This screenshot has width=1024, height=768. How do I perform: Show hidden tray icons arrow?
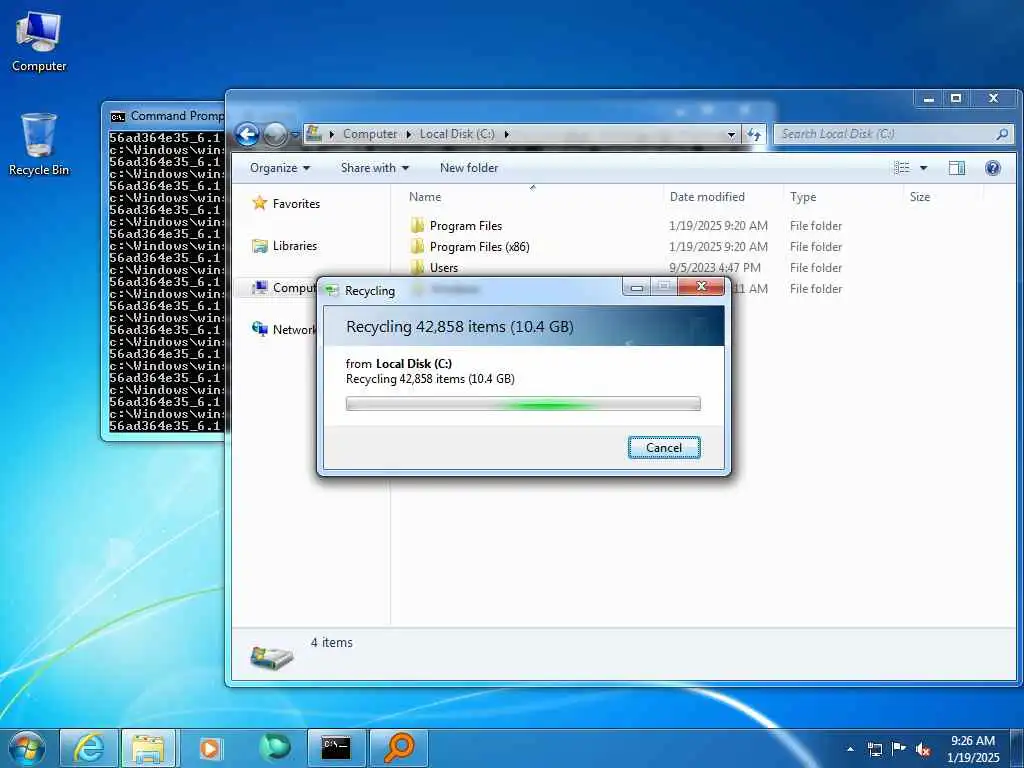pyautogui.click(x=850, y=749)
